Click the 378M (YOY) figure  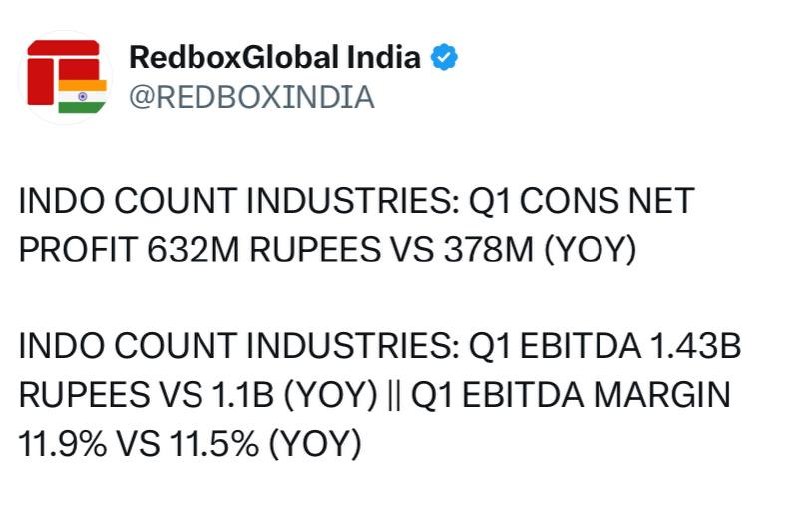pyautogui.click(x=540, y=250)
